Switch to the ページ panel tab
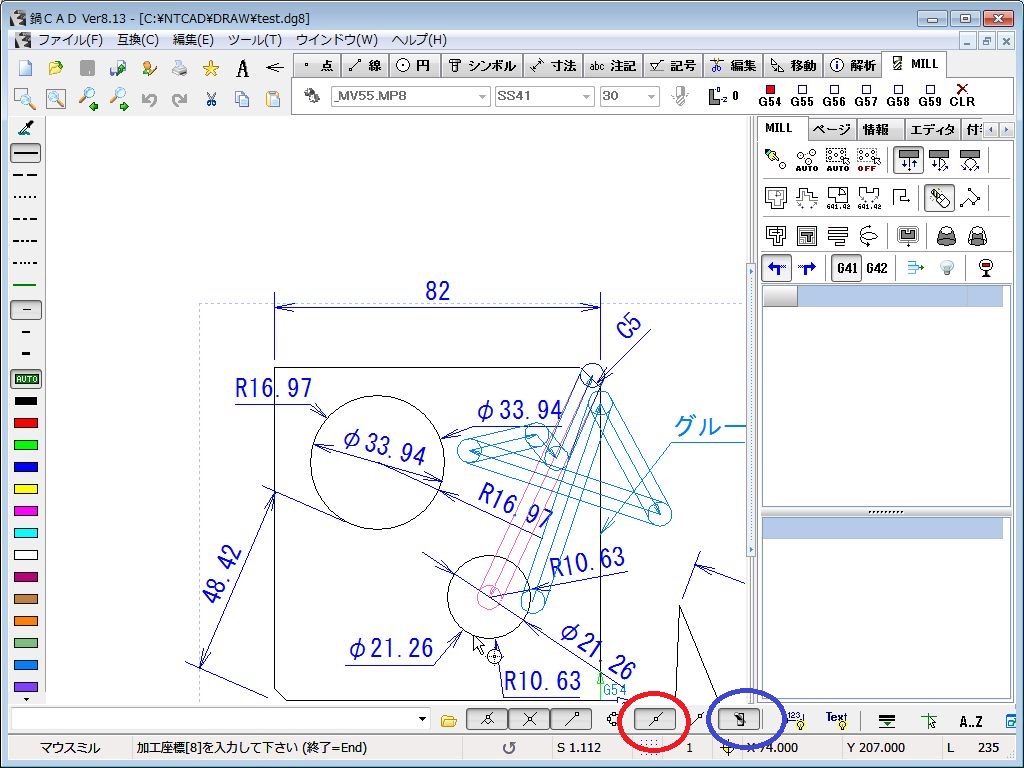Image resolution: width=1024 pixels, height=768 pixels. 831,129
